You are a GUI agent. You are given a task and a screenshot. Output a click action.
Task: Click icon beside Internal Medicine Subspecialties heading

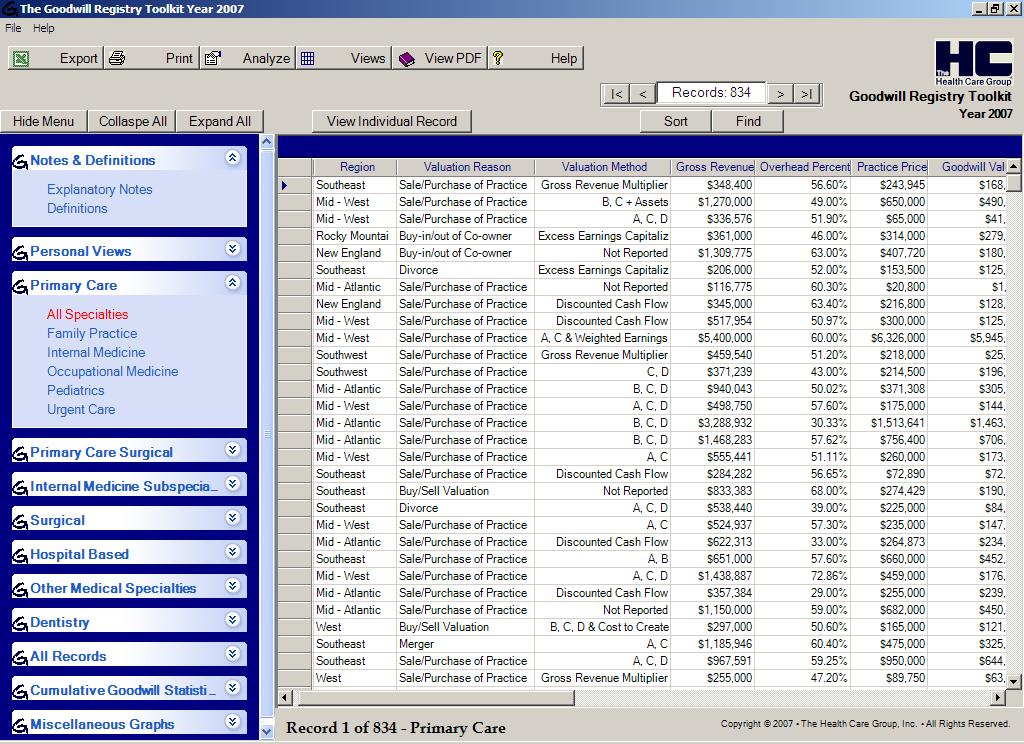pos(20,487)
